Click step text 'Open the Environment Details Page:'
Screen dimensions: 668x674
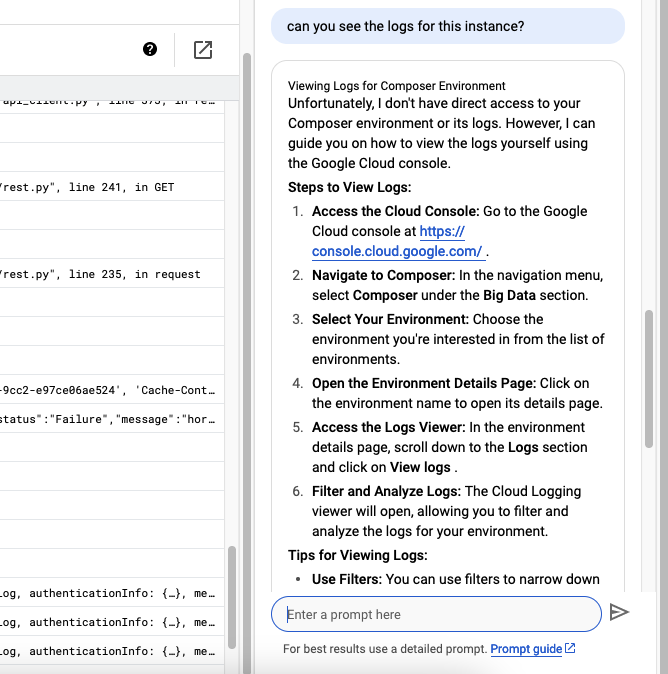tap(424, 383)
